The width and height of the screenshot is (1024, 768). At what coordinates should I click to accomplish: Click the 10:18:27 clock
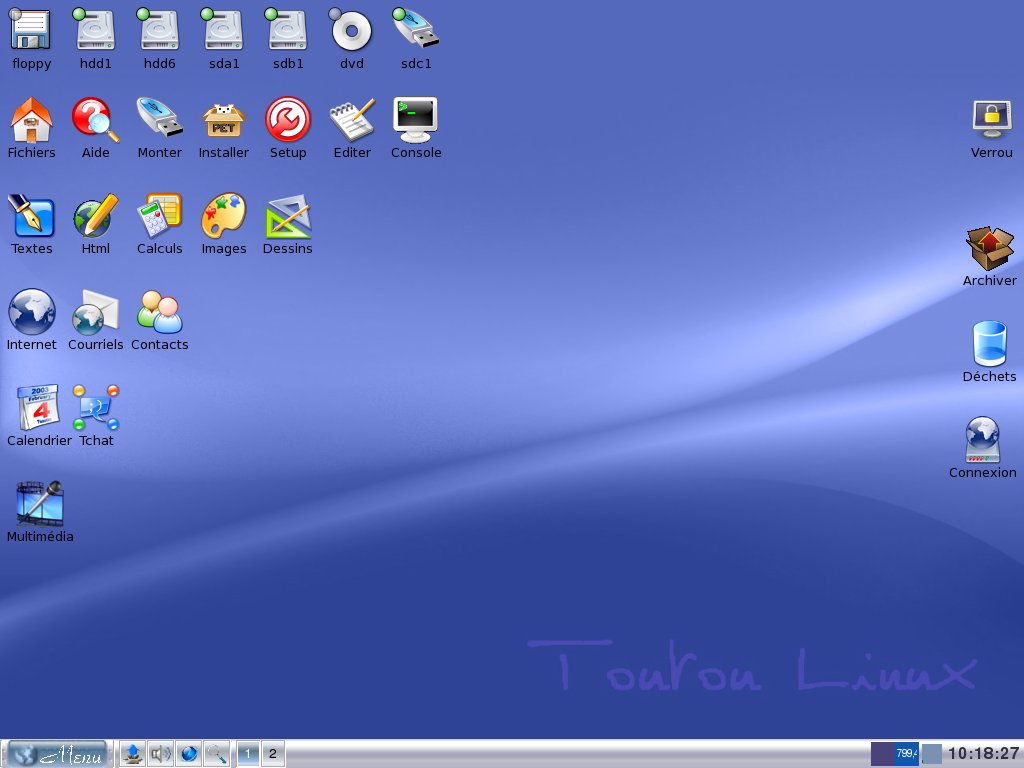click(x=983, y=754)
